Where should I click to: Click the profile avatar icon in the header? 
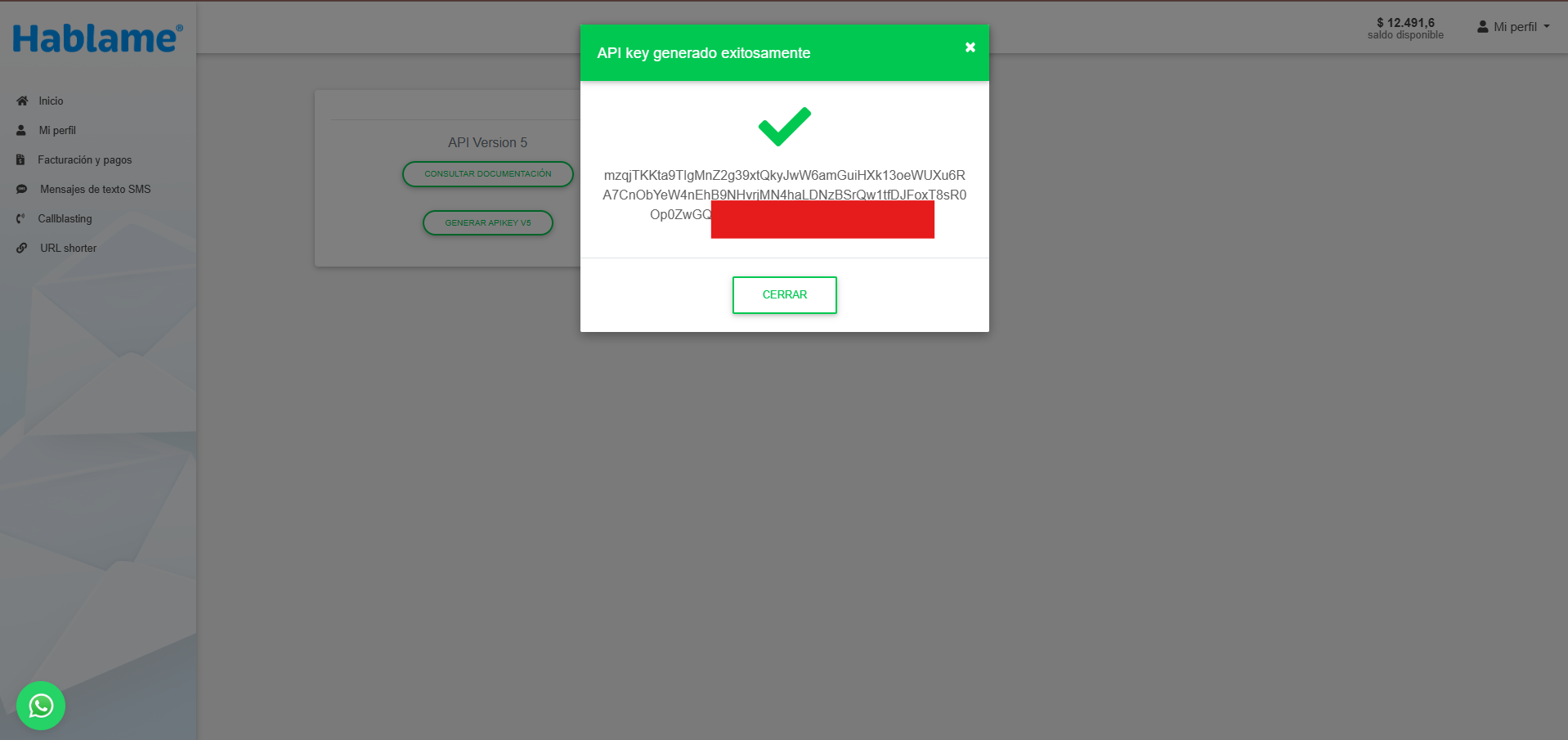point(1482,27)
